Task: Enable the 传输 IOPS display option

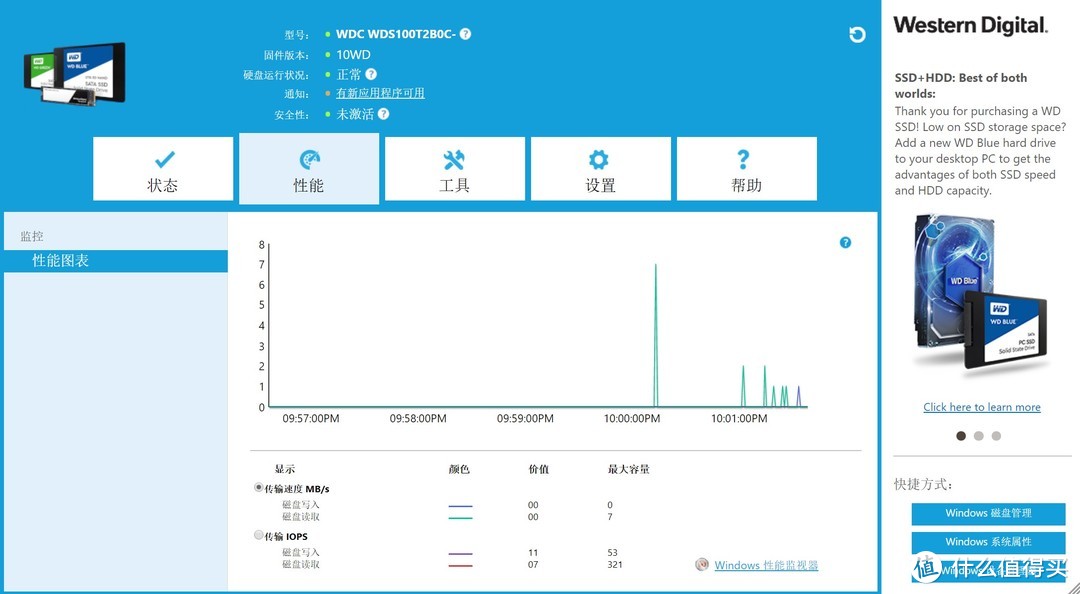Action: [x=258, y=536]
